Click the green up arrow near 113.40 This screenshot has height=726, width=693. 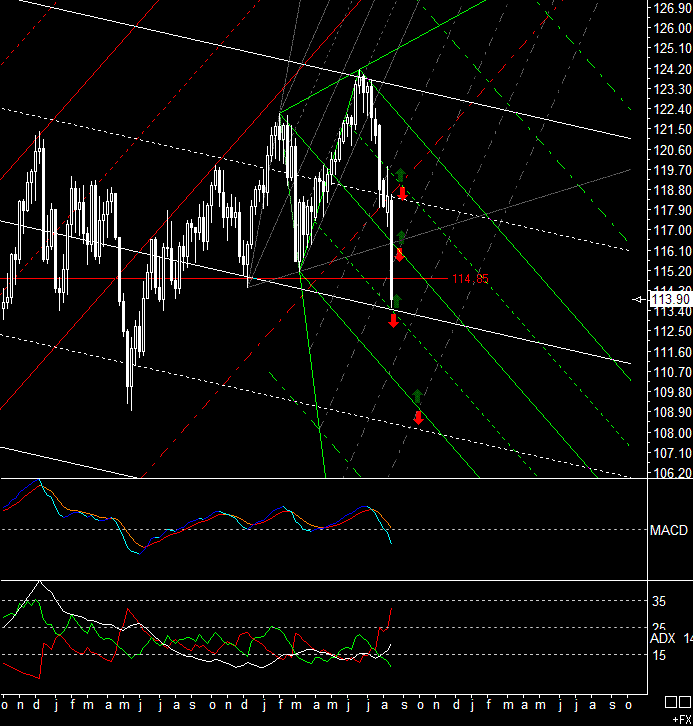pyautogui.click(x=396, y=301)
